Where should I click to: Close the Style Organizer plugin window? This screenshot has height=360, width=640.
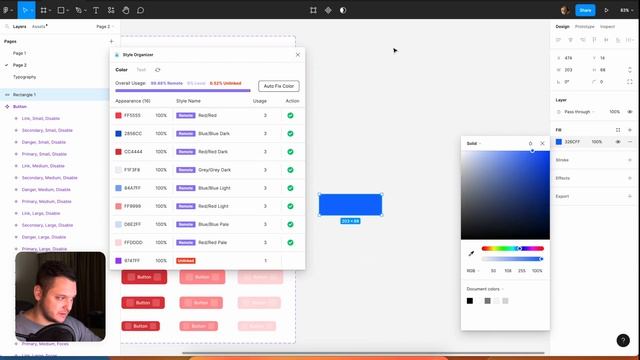(298, 55)
